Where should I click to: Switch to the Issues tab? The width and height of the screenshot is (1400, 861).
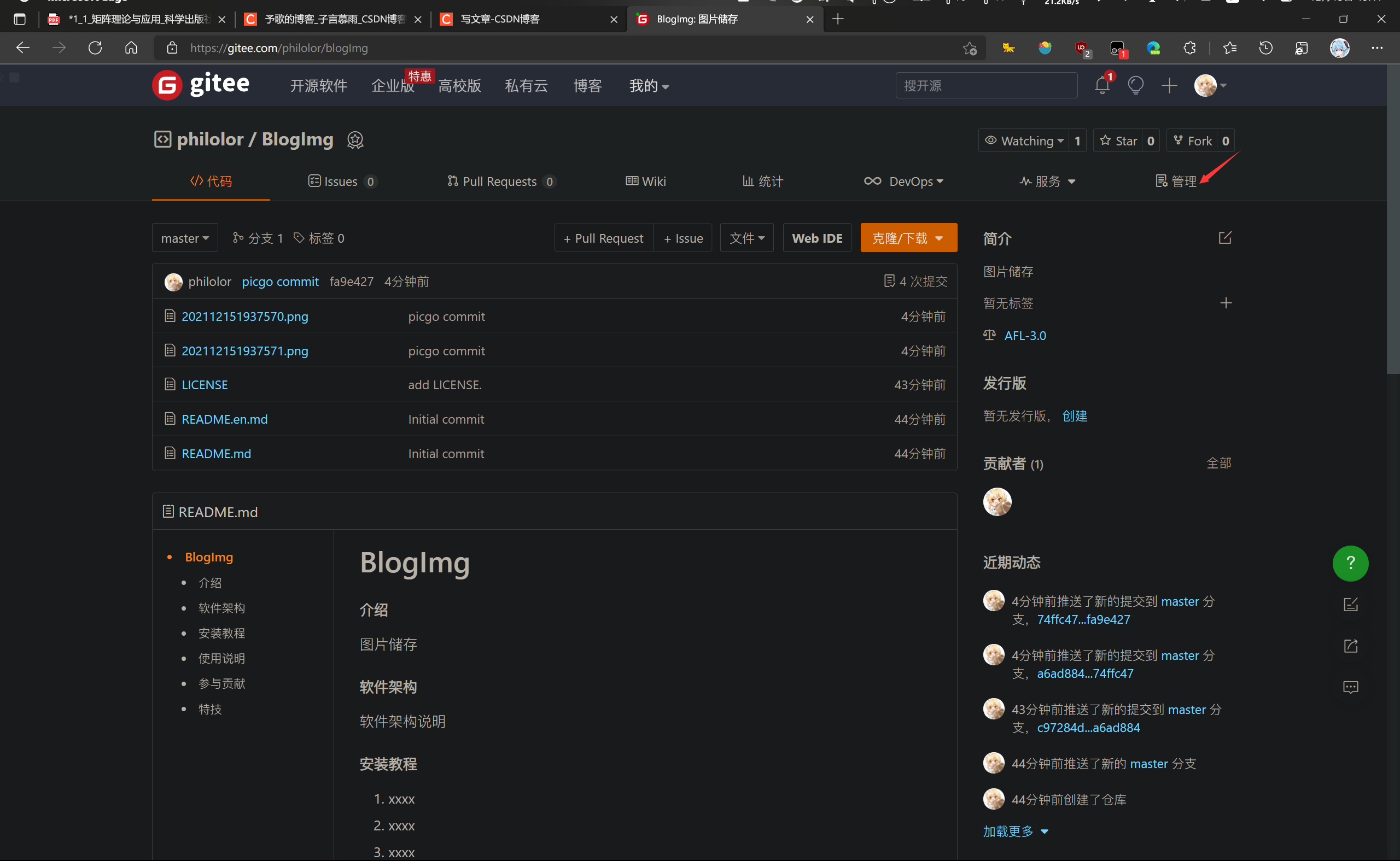(341, 181)
